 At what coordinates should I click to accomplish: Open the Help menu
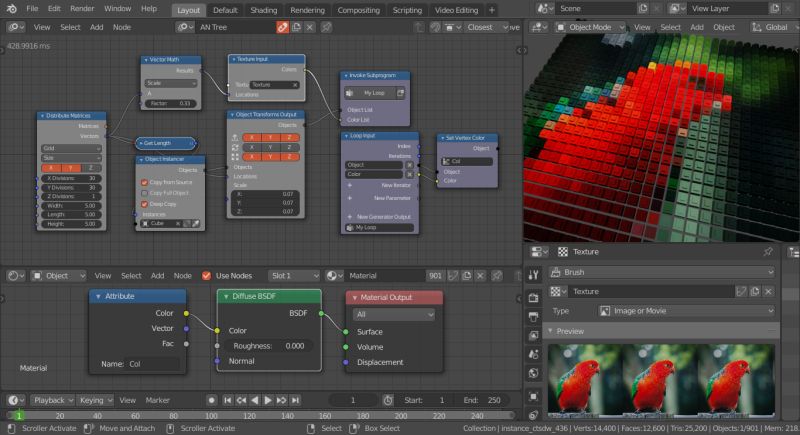point(149,9)
